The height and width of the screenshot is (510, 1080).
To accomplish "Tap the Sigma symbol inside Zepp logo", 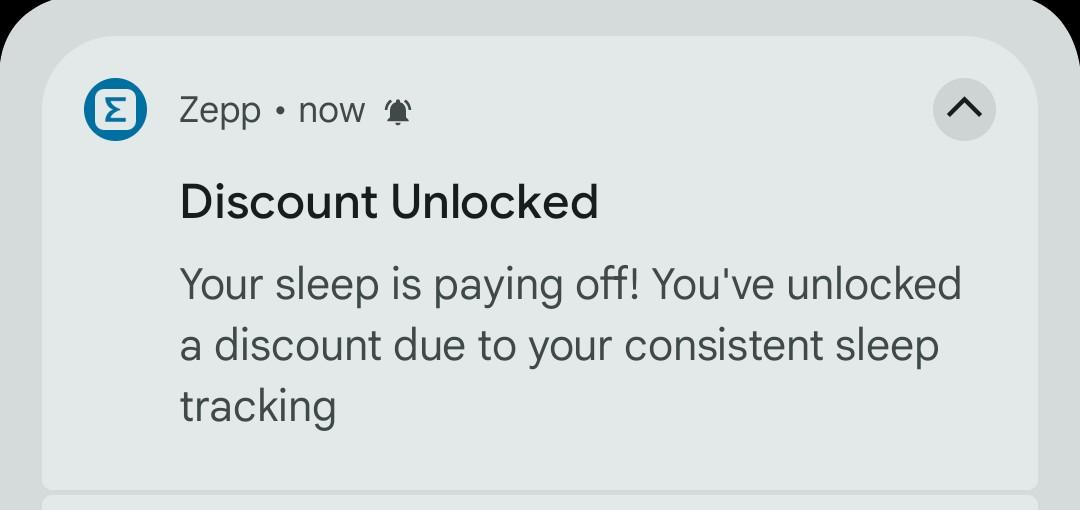I will [115, 110].
